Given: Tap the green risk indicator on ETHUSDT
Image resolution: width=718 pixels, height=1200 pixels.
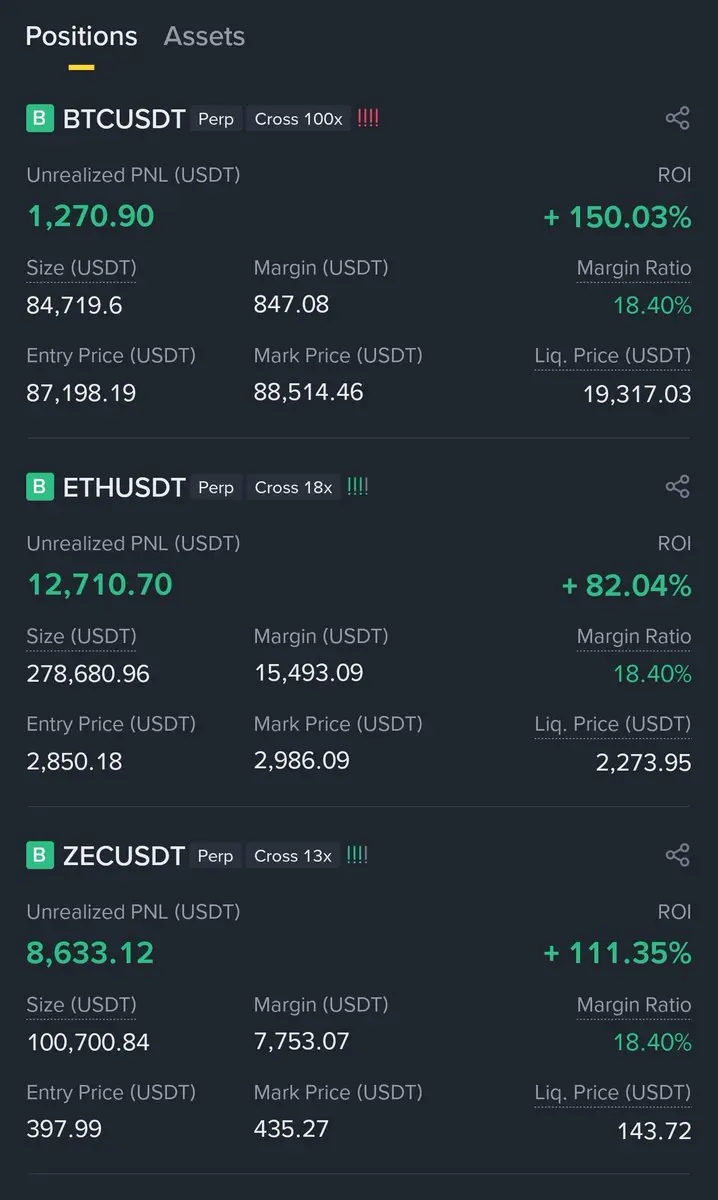Looking at the screenshot, I should [358, 487].
